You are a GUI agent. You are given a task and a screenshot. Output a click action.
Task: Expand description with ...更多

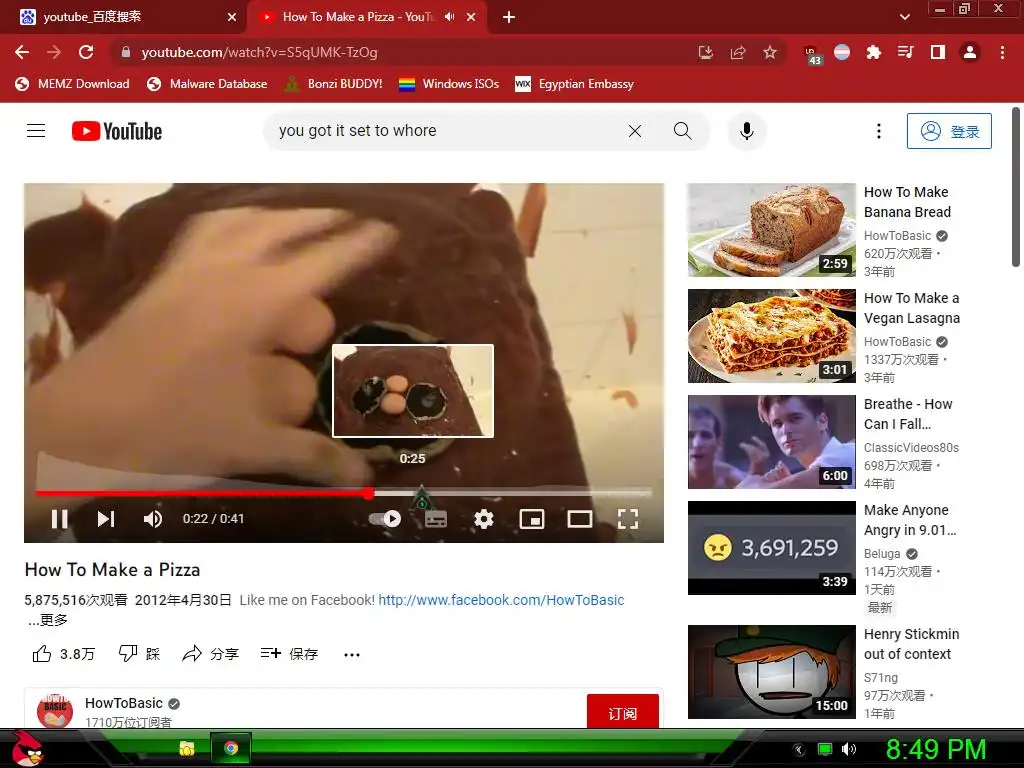click(47, 620)
